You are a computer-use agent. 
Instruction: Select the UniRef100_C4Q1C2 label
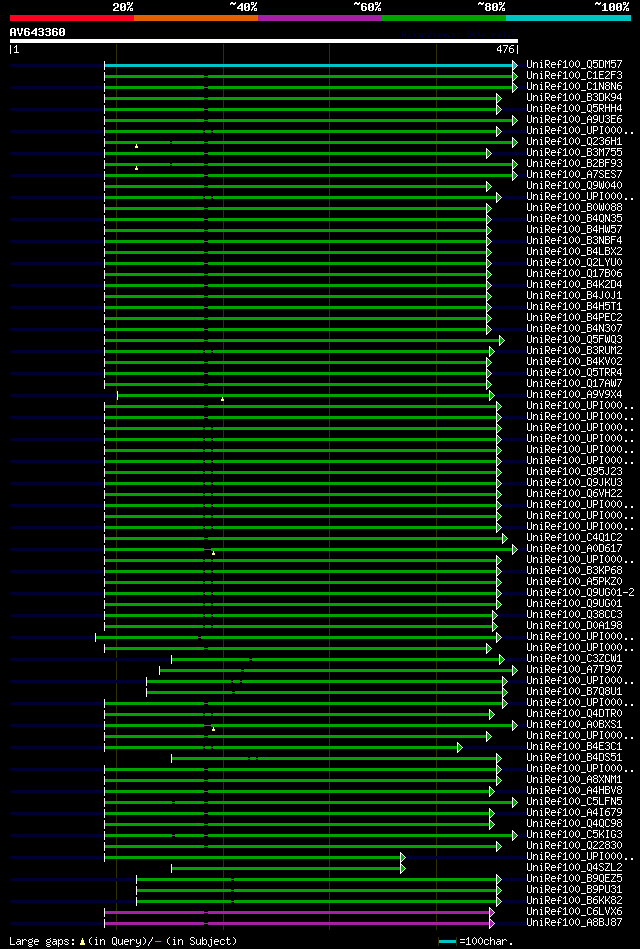[574, 538]
